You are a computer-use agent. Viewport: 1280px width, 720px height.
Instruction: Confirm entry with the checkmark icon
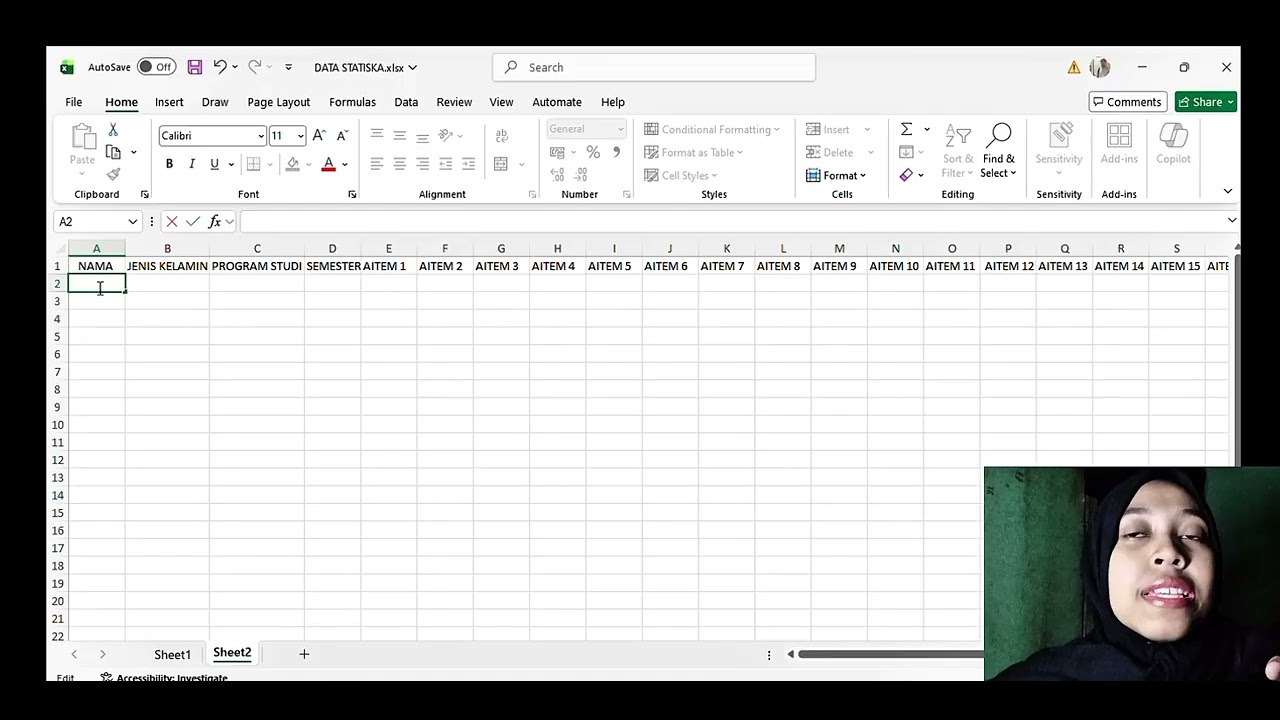tap(193, 221)
